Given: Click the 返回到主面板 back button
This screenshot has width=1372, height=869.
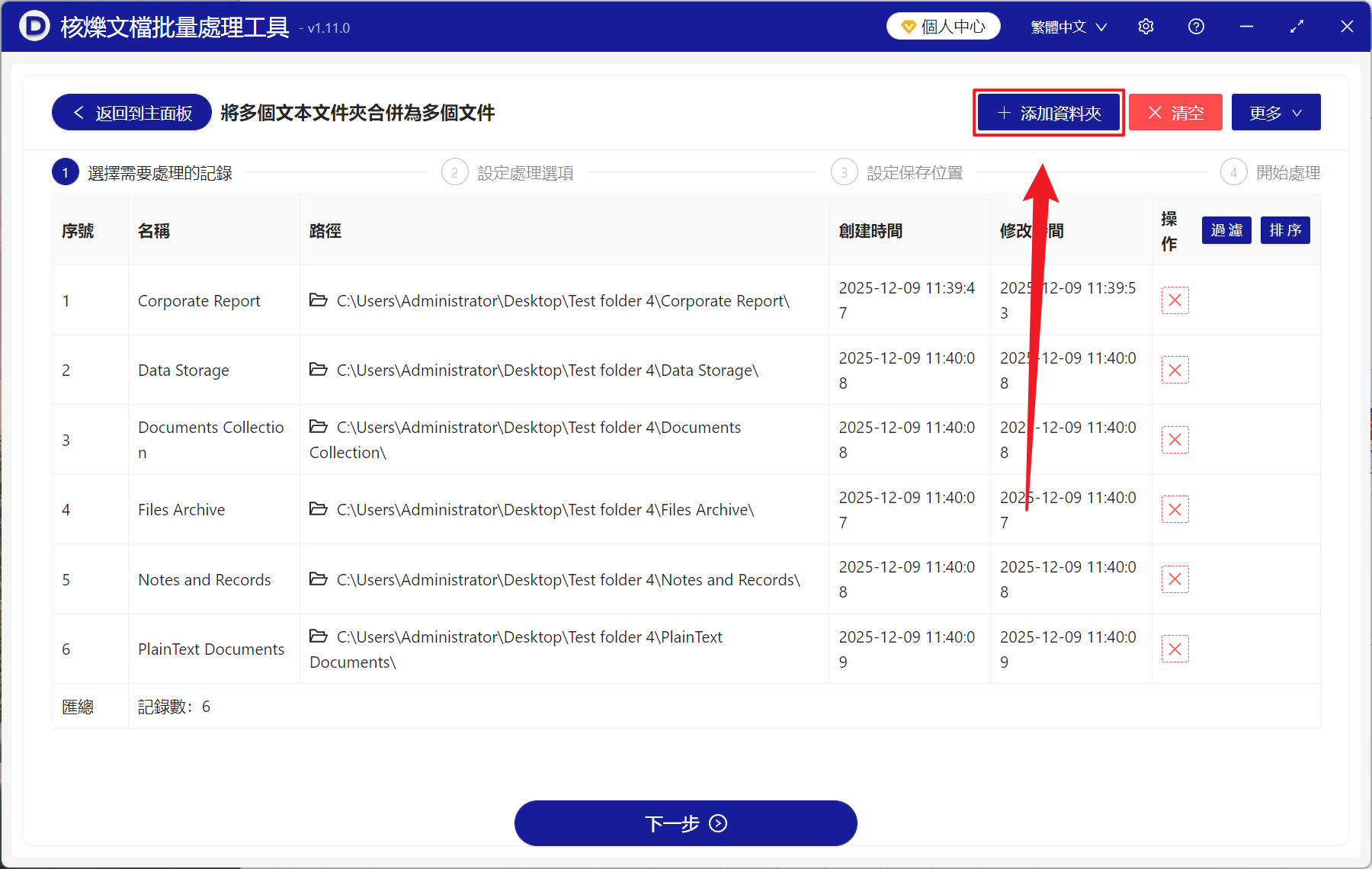Looking at the screenshot, I should coord(130,112).
